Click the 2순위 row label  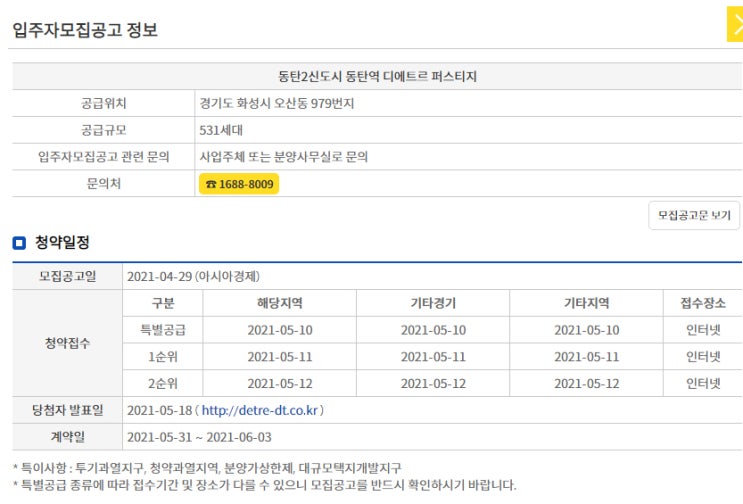(x=163, y=384)
